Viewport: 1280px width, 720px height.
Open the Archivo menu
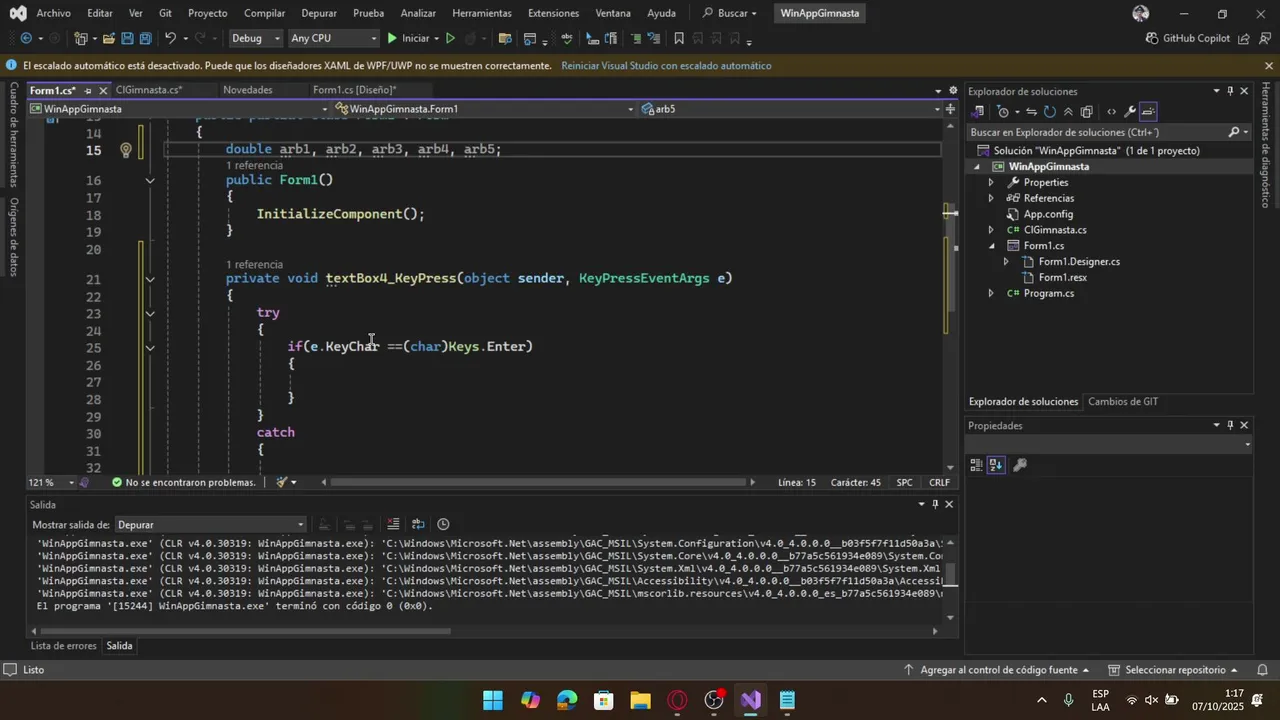tap(53, 13)
